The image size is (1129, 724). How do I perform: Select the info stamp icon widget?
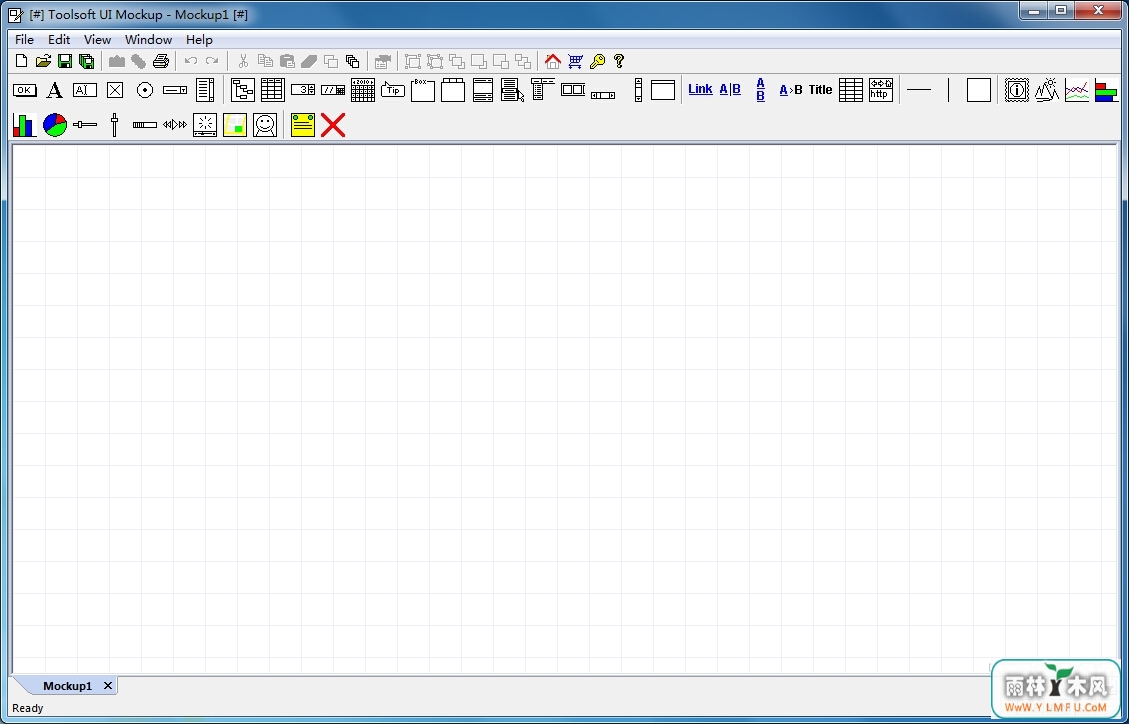point(1017,90)
